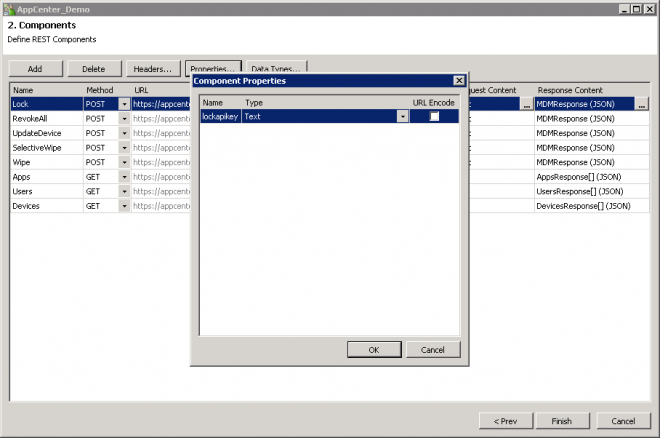Select MDMResponse (JSON) cell in Wipe row
The height and width of the screenshot is (438, 660).
(592, 162)
